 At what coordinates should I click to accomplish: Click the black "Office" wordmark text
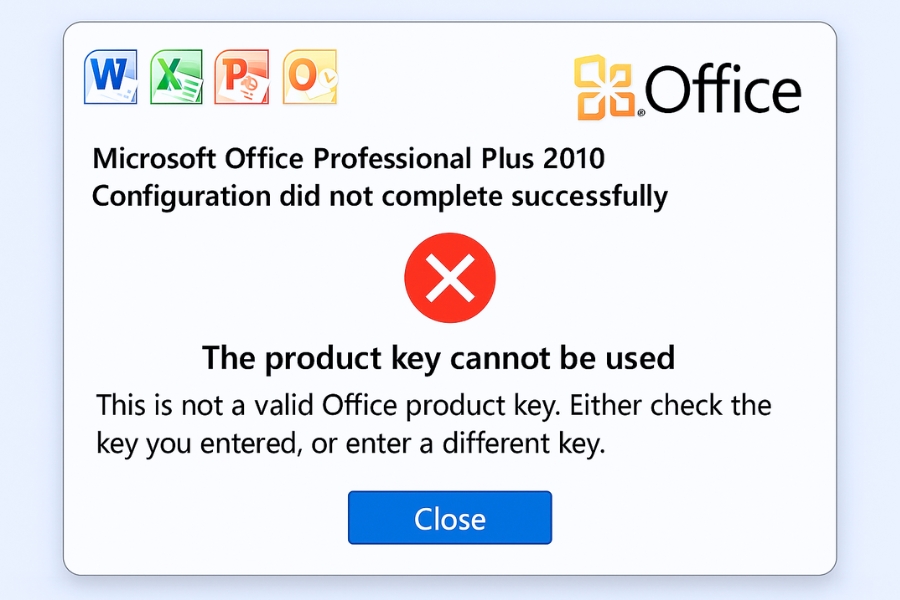(x=723, y=89)
